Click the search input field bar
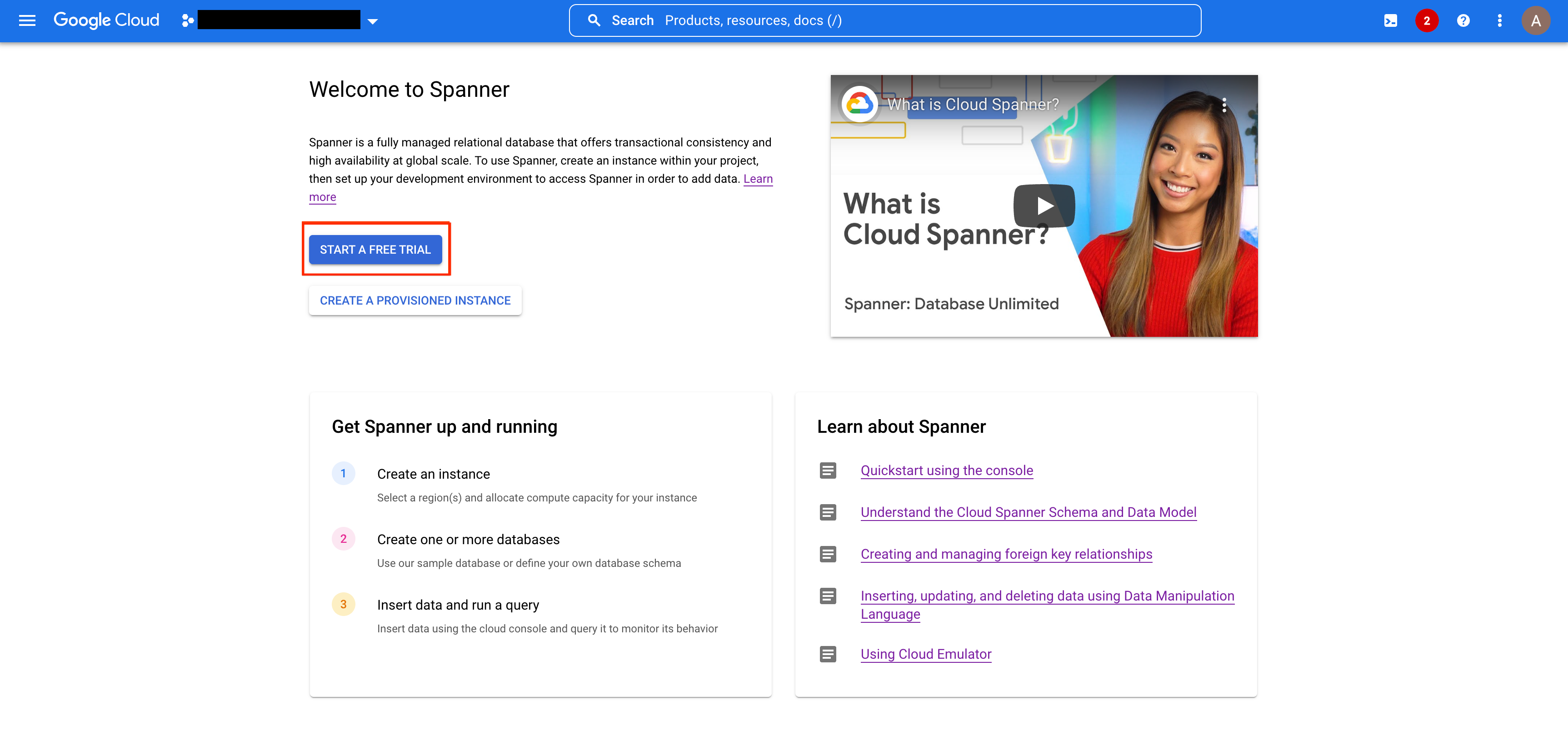 click(x=883, y=20)
